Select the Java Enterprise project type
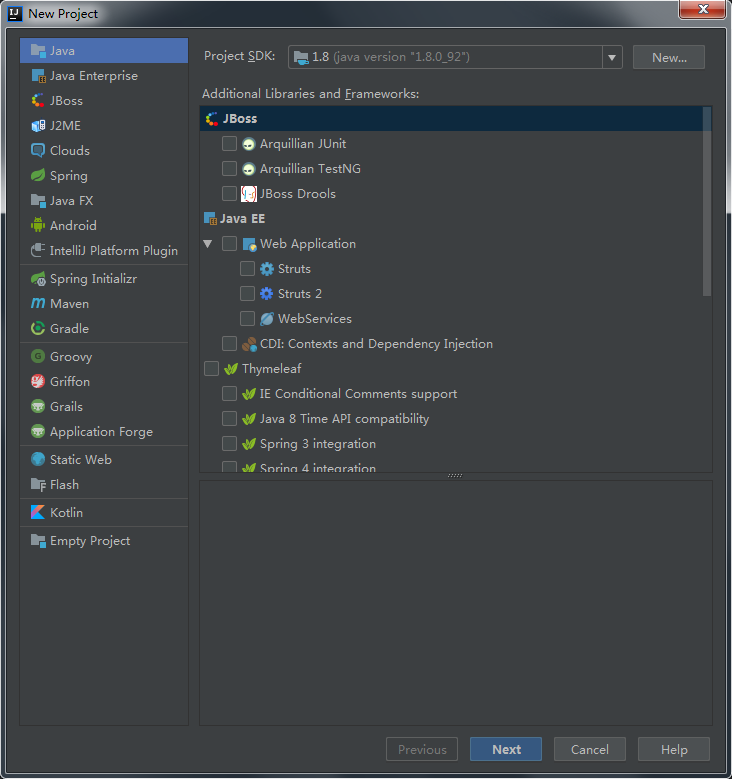Screen dimensions: 732x779 104,76
